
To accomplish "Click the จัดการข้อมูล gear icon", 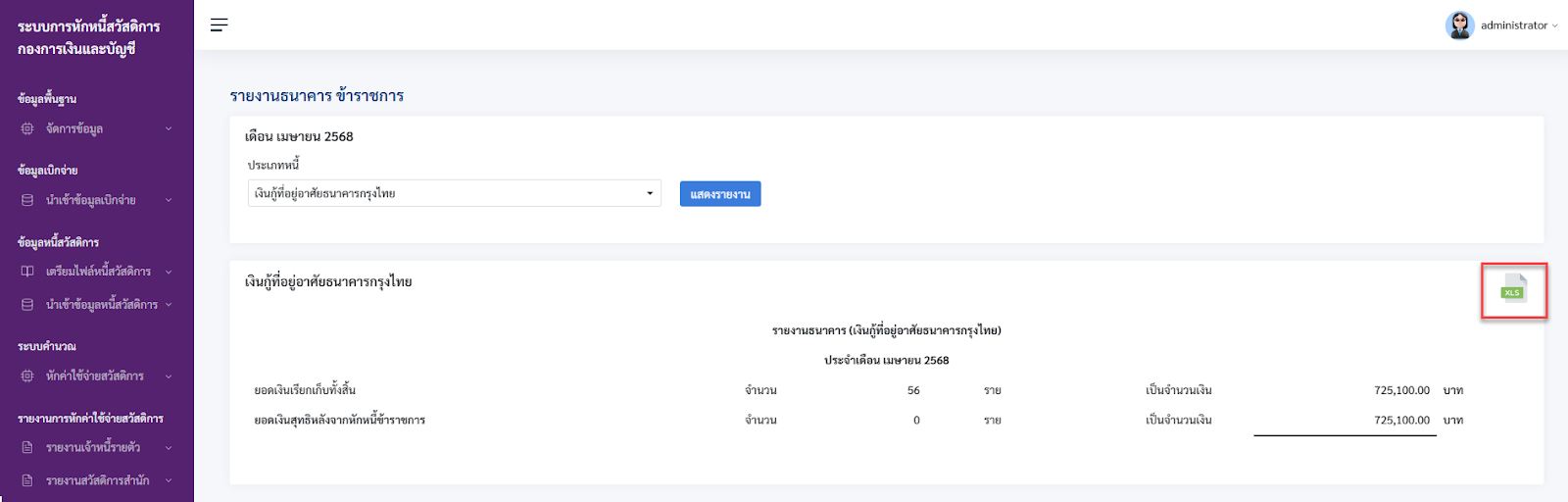I will pyautogui.click(x=27, y=128).
